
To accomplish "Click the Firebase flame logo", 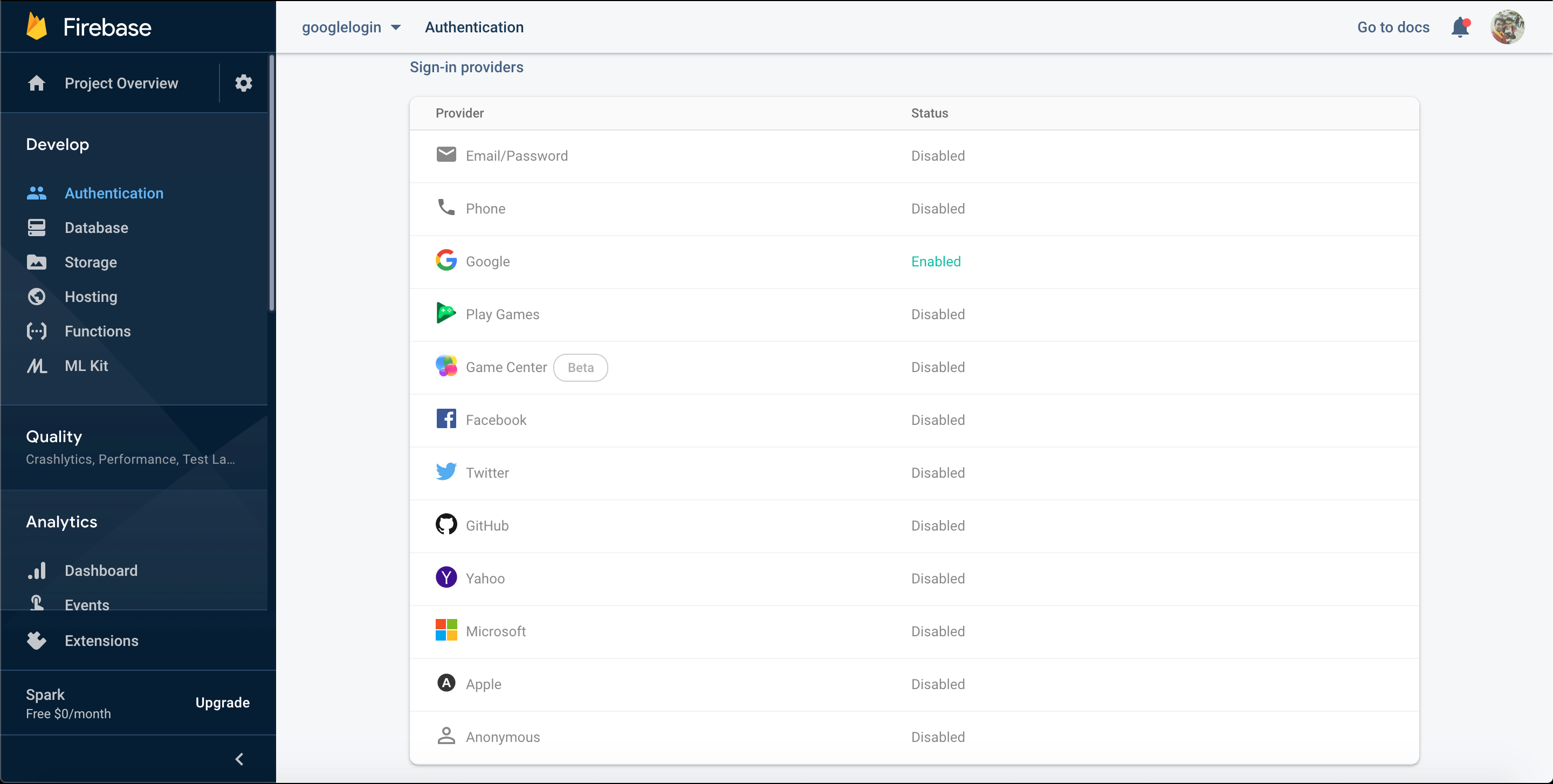I will pos(37,26).
